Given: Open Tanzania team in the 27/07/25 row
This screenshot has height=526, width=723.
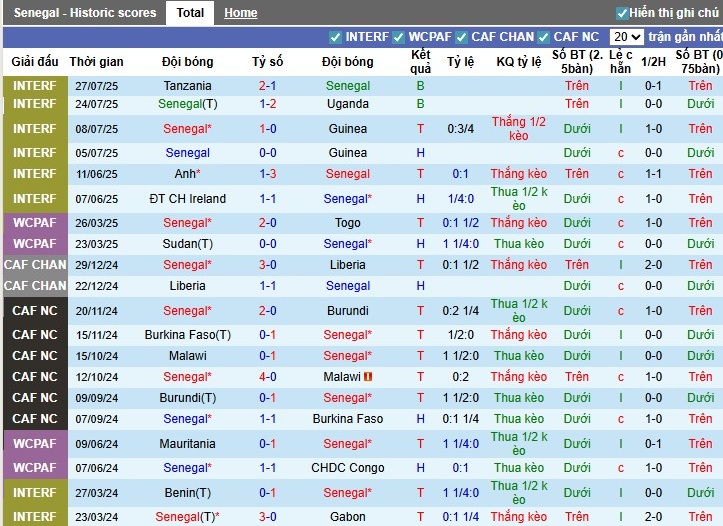Looking at the screenshot, I should click(188, 86).
